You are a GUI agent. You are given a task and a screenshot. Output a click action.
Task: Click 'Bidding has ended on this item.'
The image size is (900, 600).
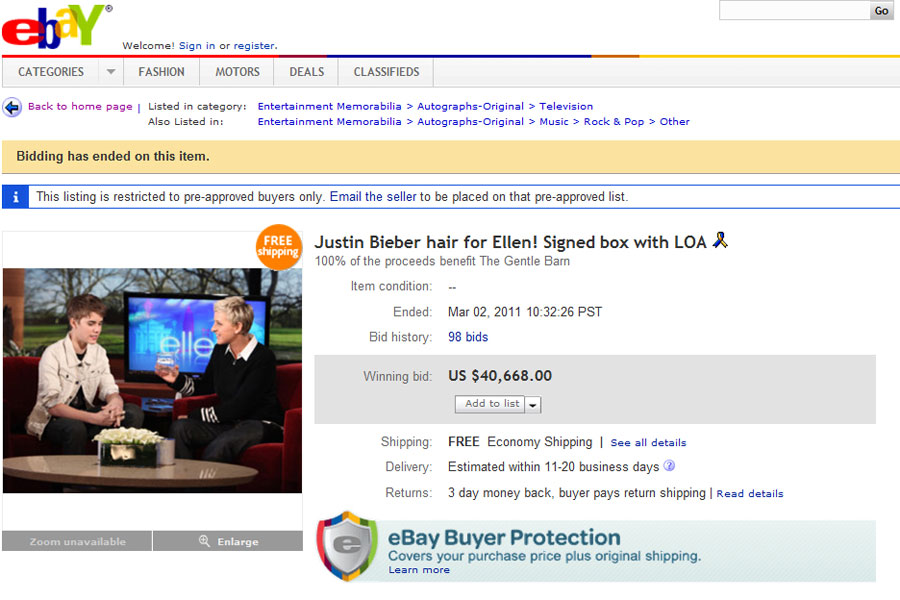113,156
